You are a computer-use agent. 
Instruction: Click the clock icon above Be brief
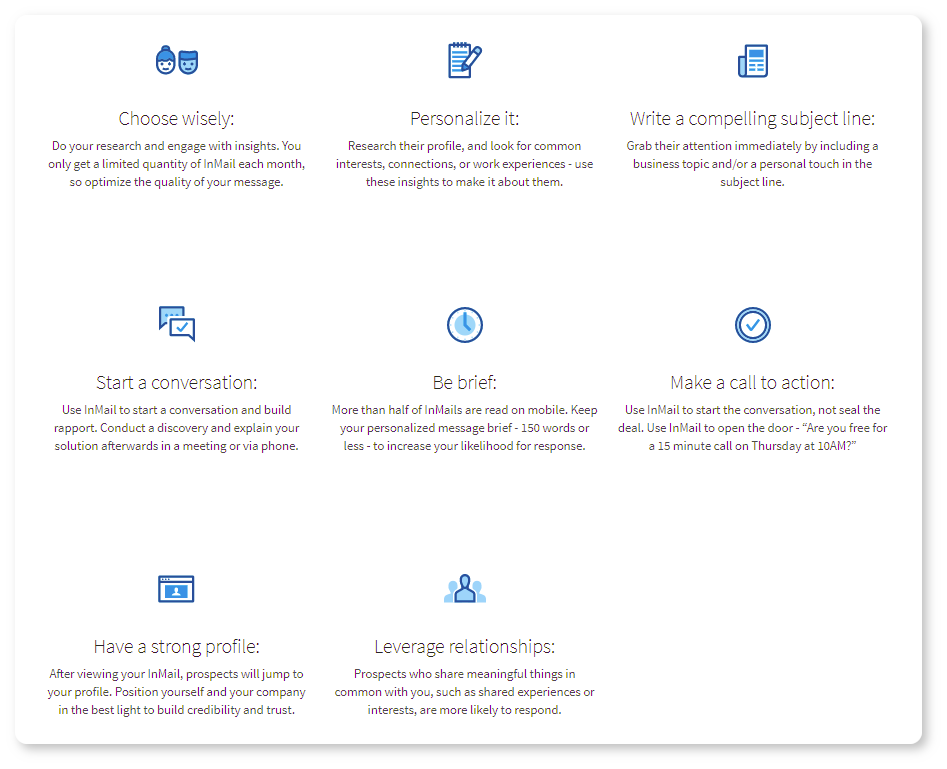click(464, 325)
